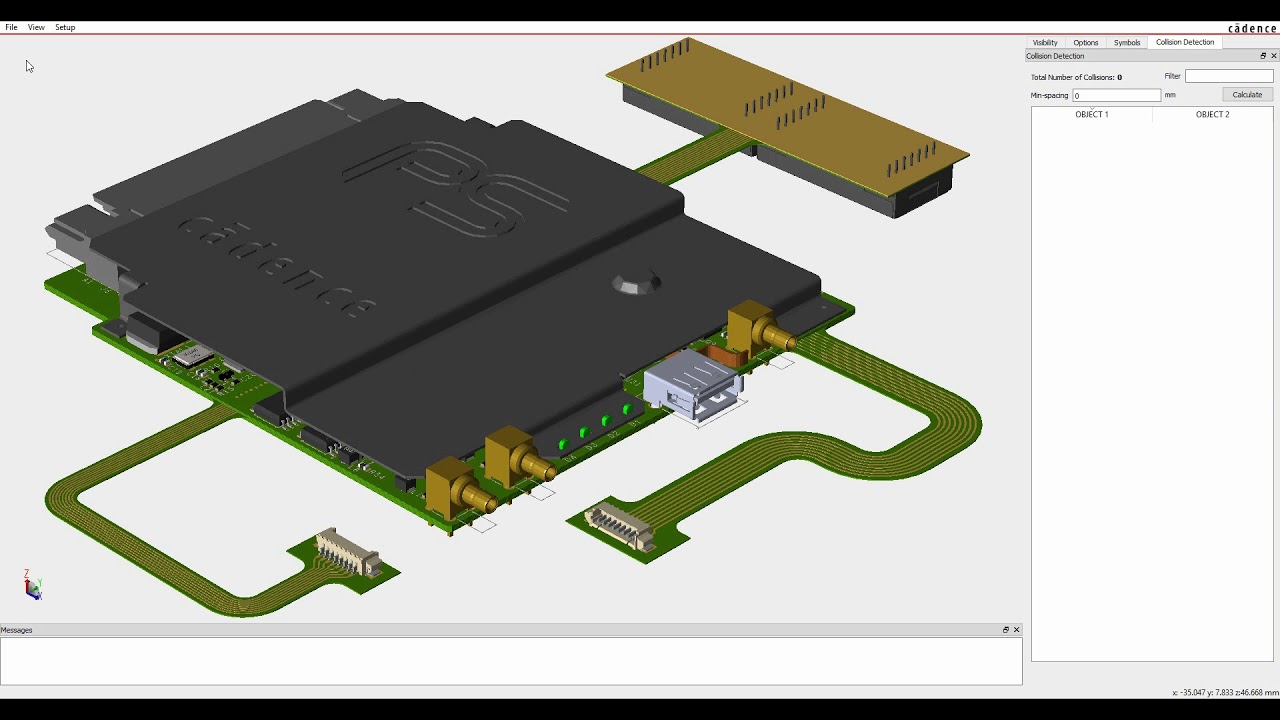Open the Setup menu
Screen dimensions: 1280x720
(65, 27)
